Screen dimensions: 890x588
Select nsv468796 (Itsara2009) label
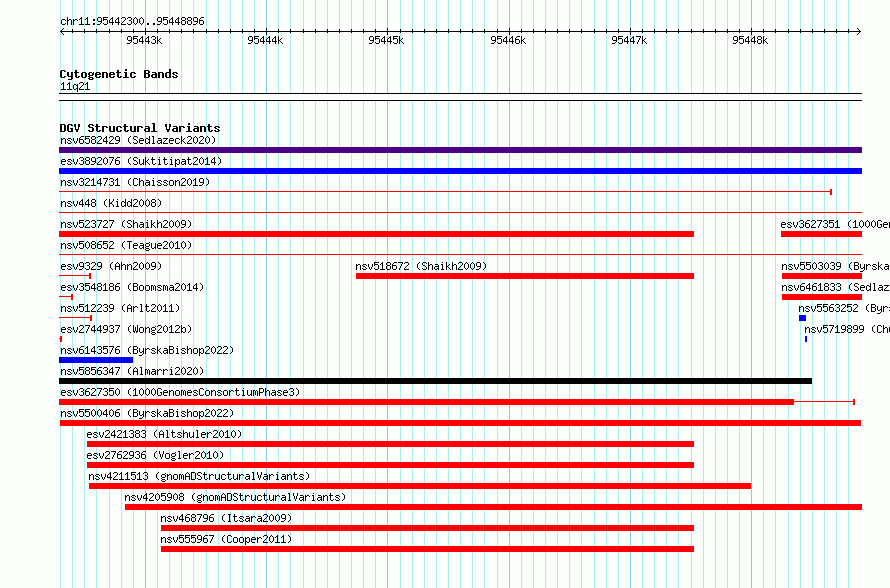coord(226,518)
